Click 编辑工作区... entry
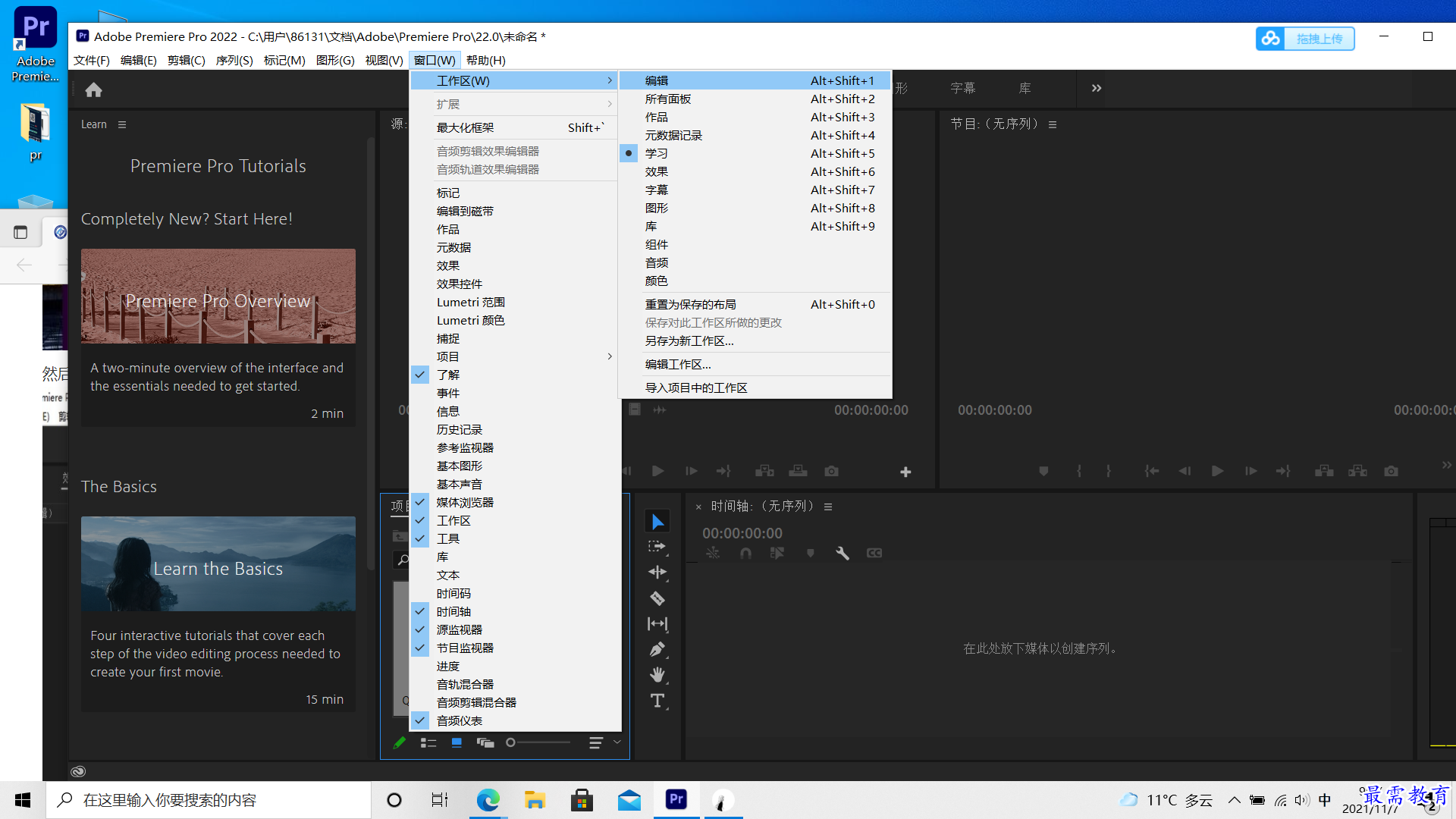Viewport: 1456px width, 819px height. (755, 364)
